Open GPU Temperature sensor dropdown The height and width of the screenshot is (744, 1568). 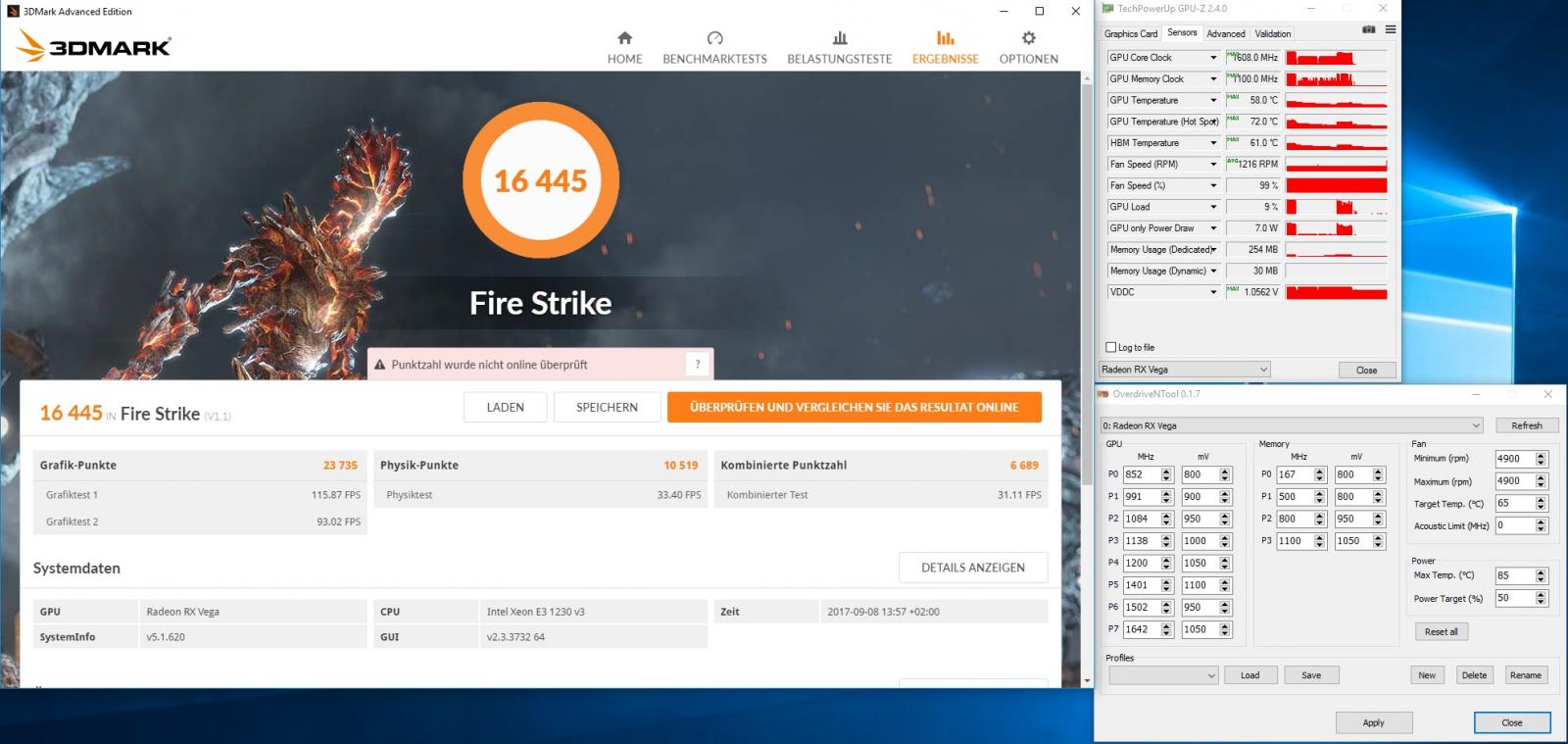point(1213,100)
